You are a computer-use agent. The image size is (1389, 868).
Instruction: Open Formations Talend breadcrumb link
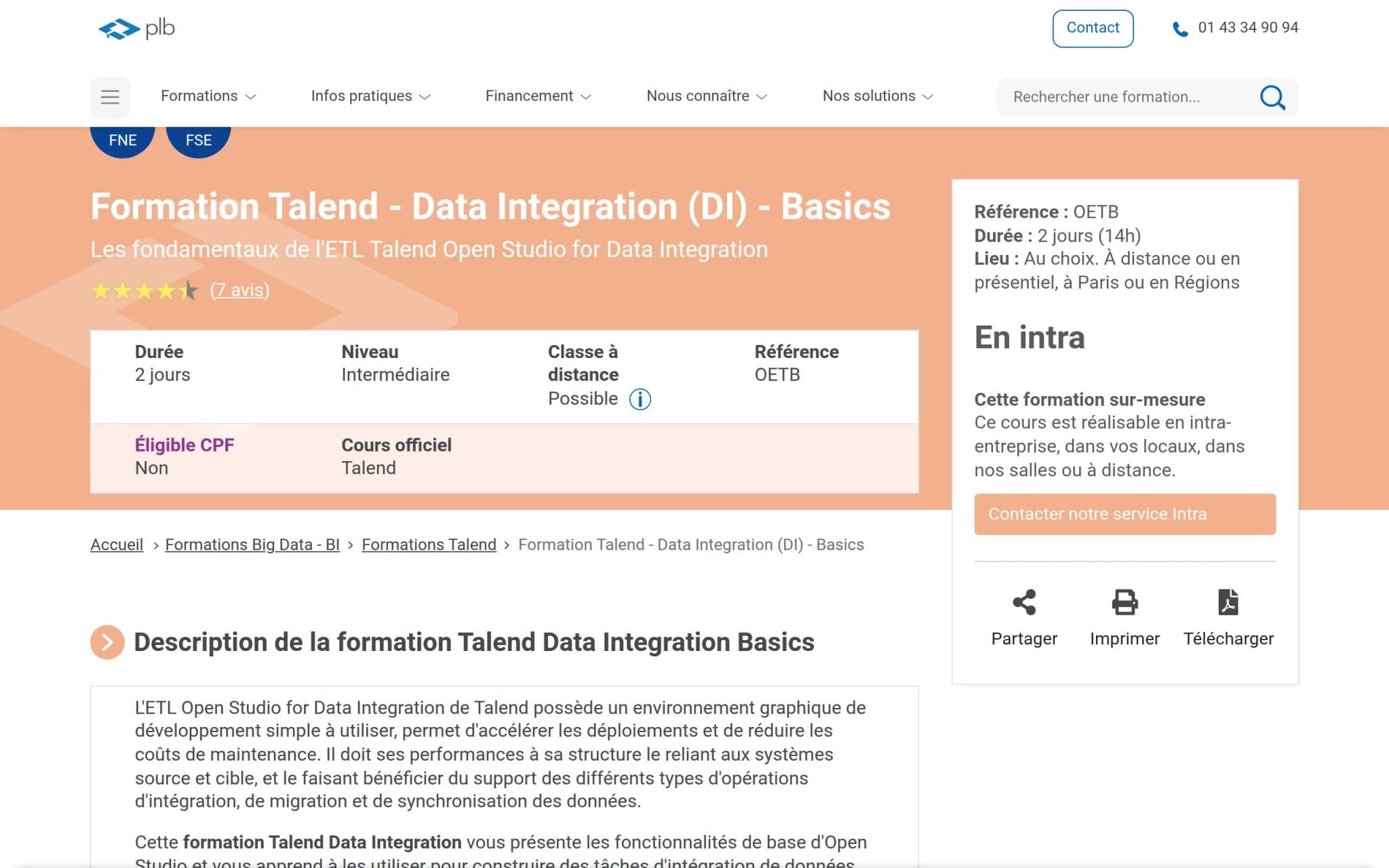point(429,545)
